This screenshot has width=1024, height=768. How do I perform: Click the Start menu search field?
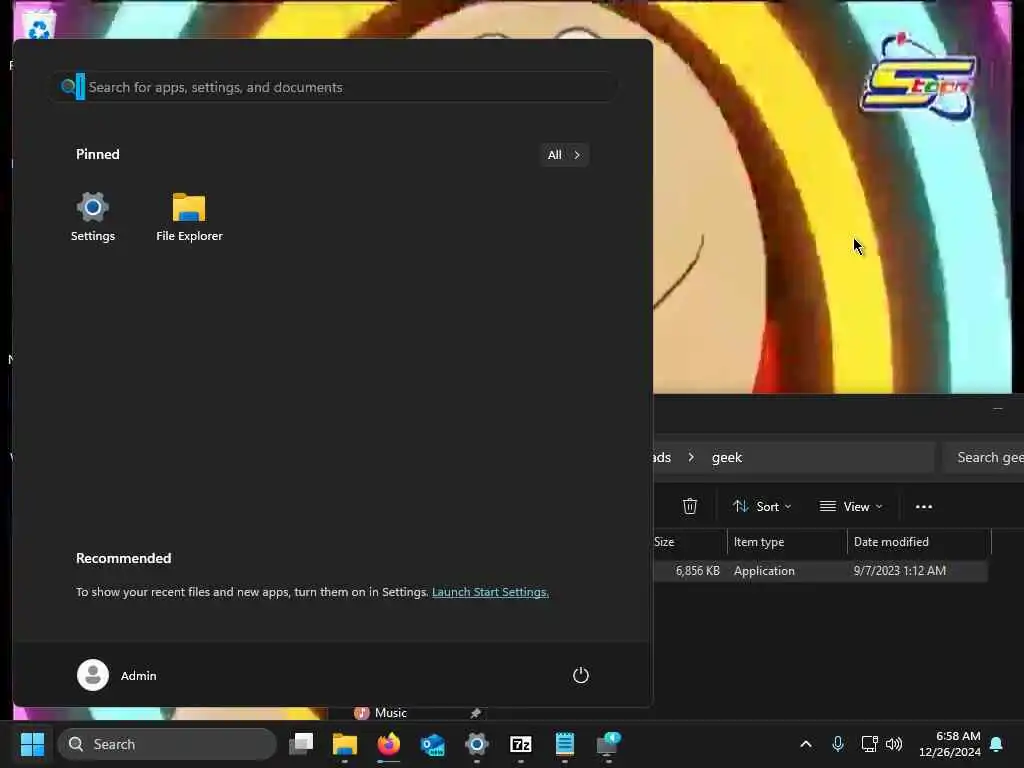pos(334,87)
